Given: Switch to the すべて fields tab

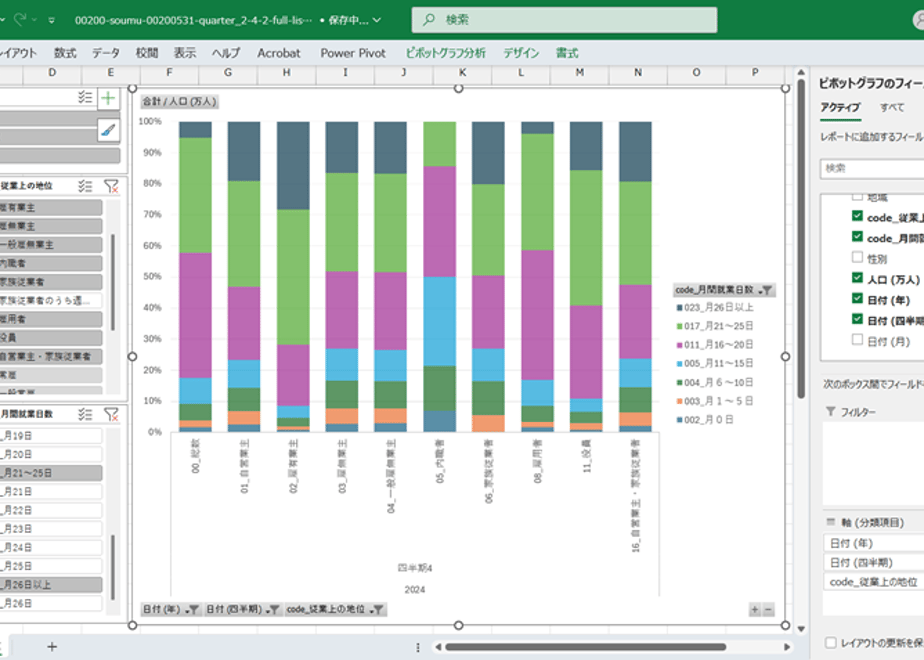Looking at the screenshot, I should [x=892, y=107].
